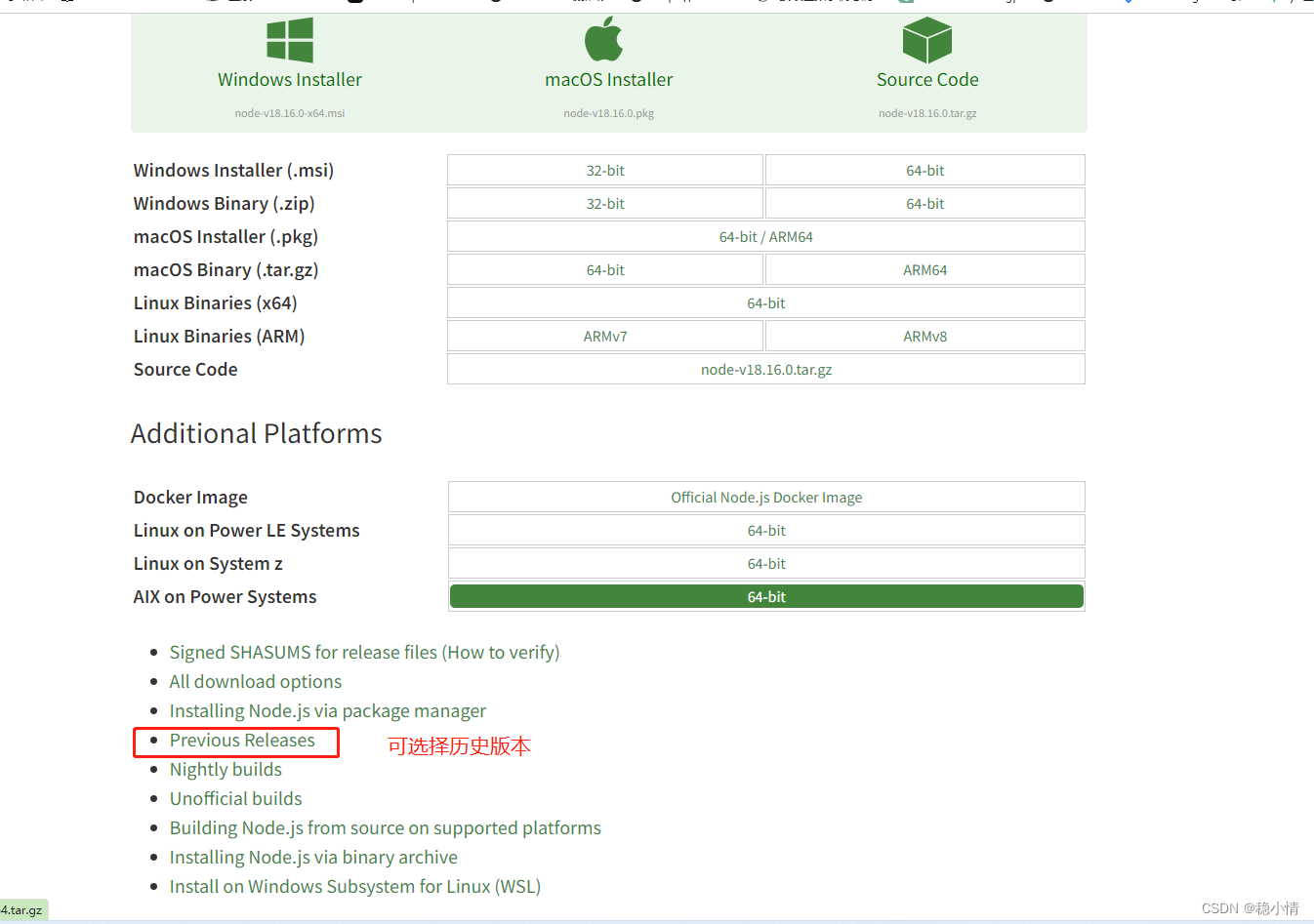Click node-v18.16.0.pkg filename text
Screen dimensions: 1314x924
click(609, 113)
